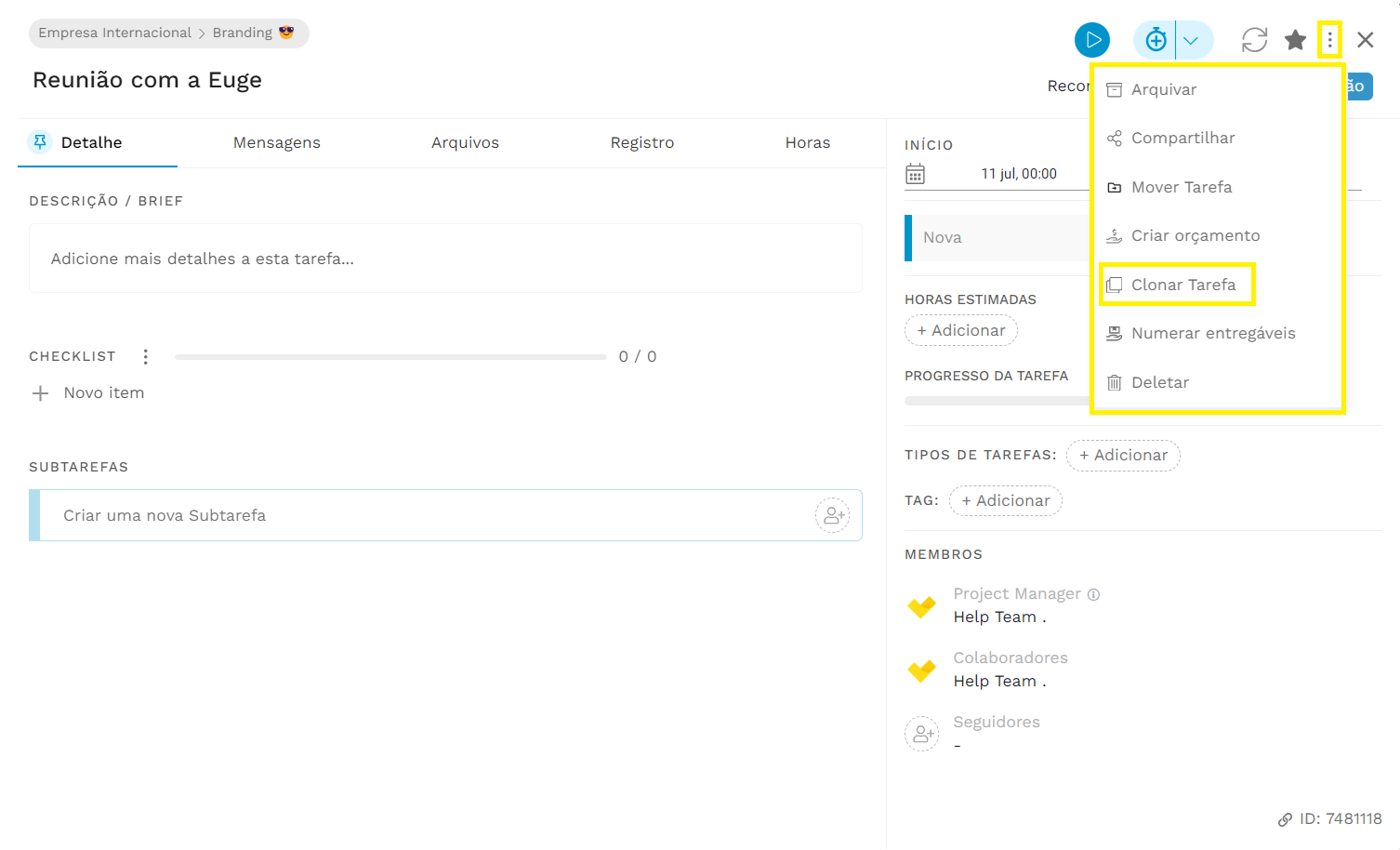
Task: Click the Project Manager info icon
Action: coord(1093,594)
